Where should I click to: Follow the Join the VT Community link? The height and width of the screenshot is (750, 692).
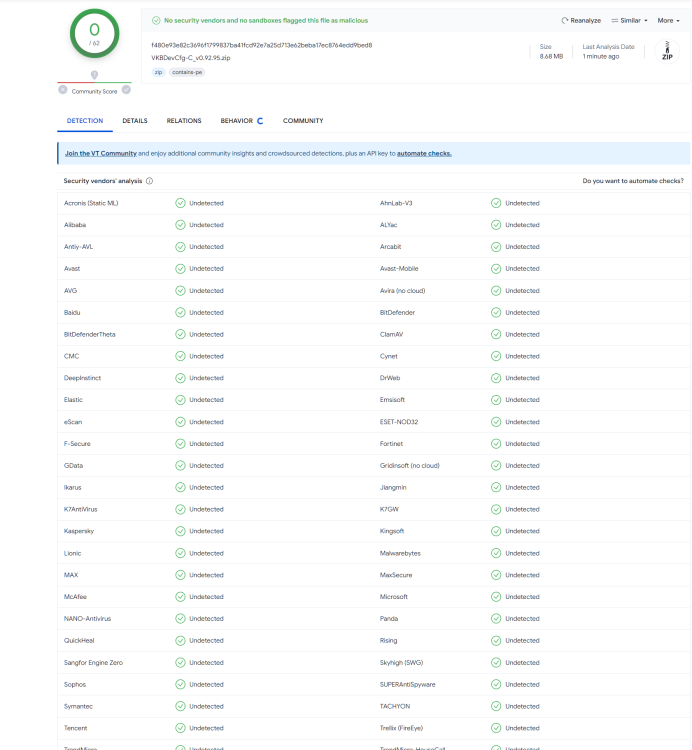tap(101, 153)
